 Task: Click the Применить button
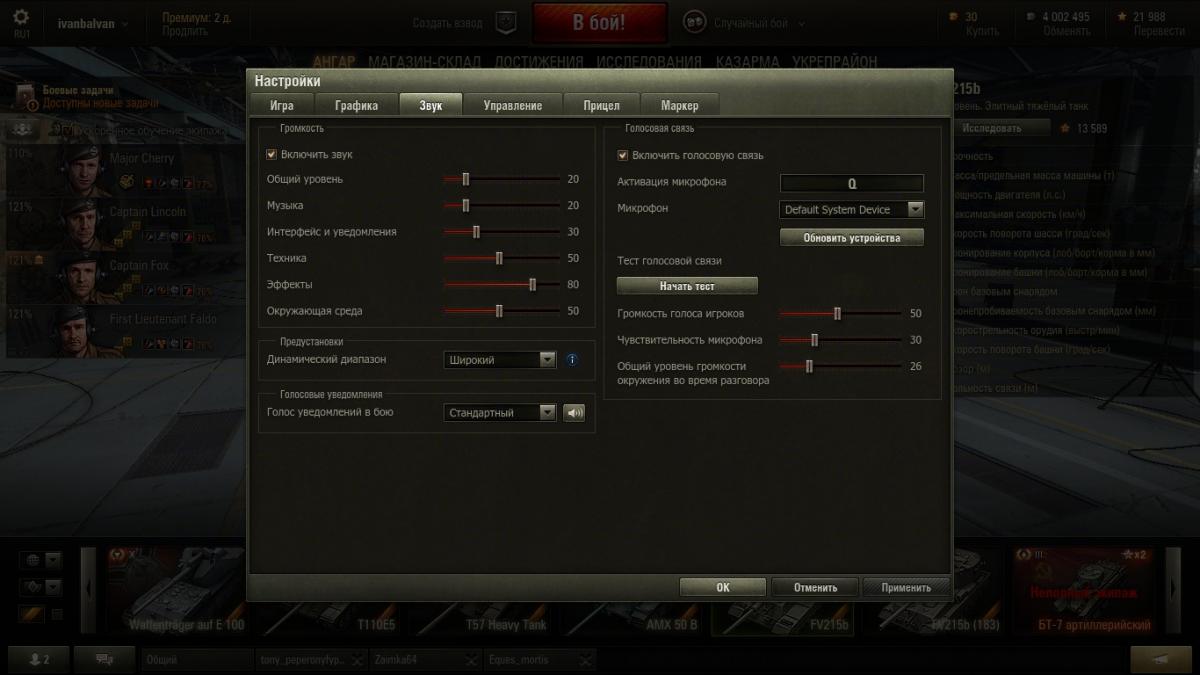point(906,587)
